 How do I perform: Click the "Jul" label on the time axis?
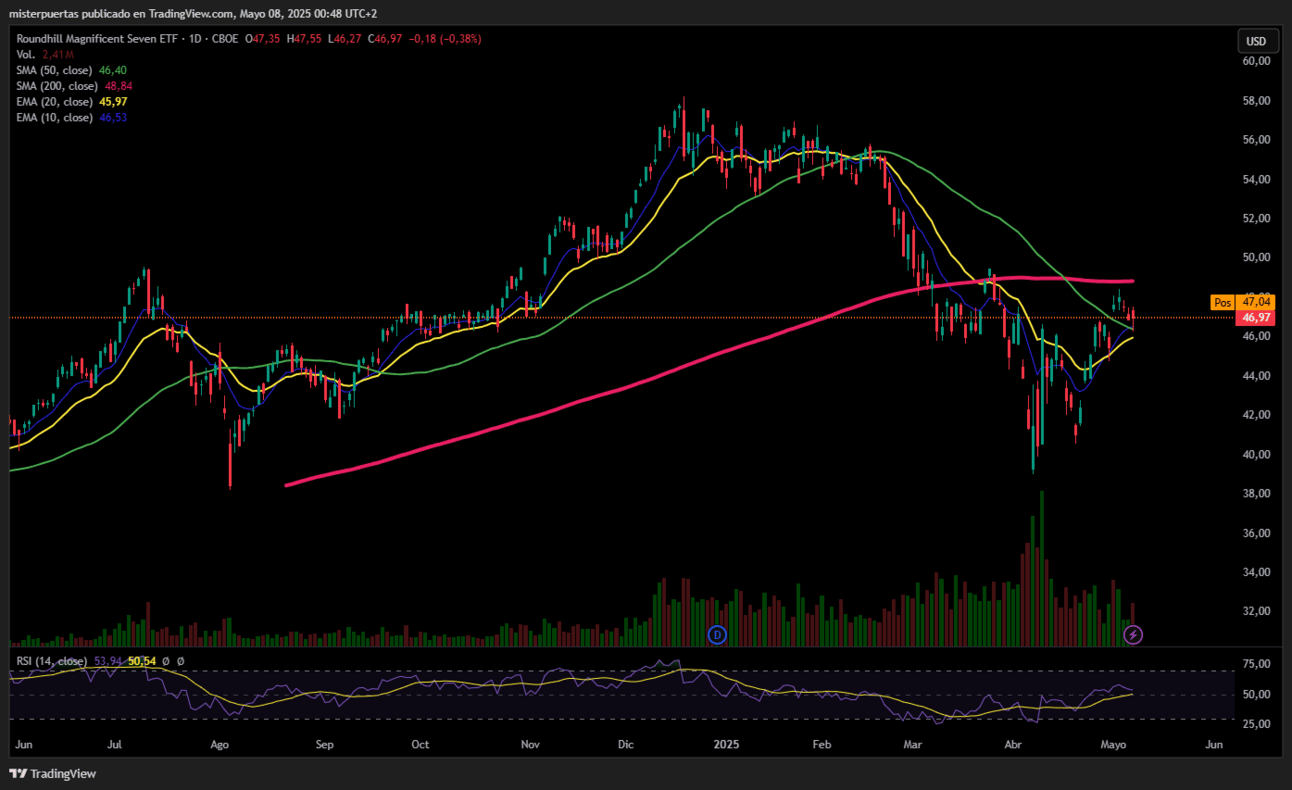(x=115, y=745)
